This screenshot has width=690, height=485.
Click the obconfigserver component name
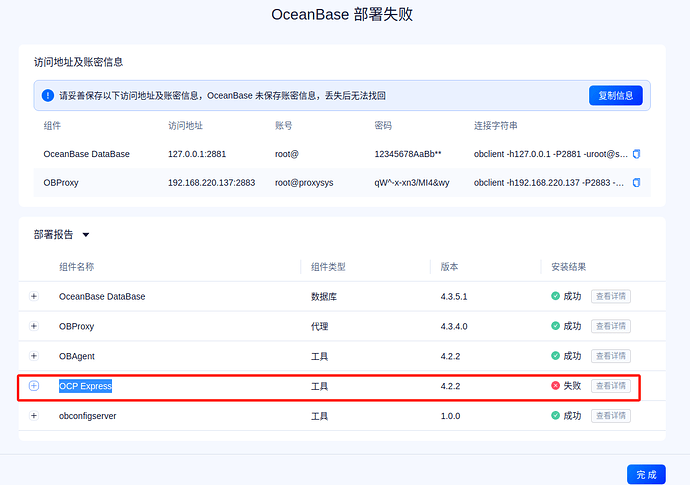88,416
